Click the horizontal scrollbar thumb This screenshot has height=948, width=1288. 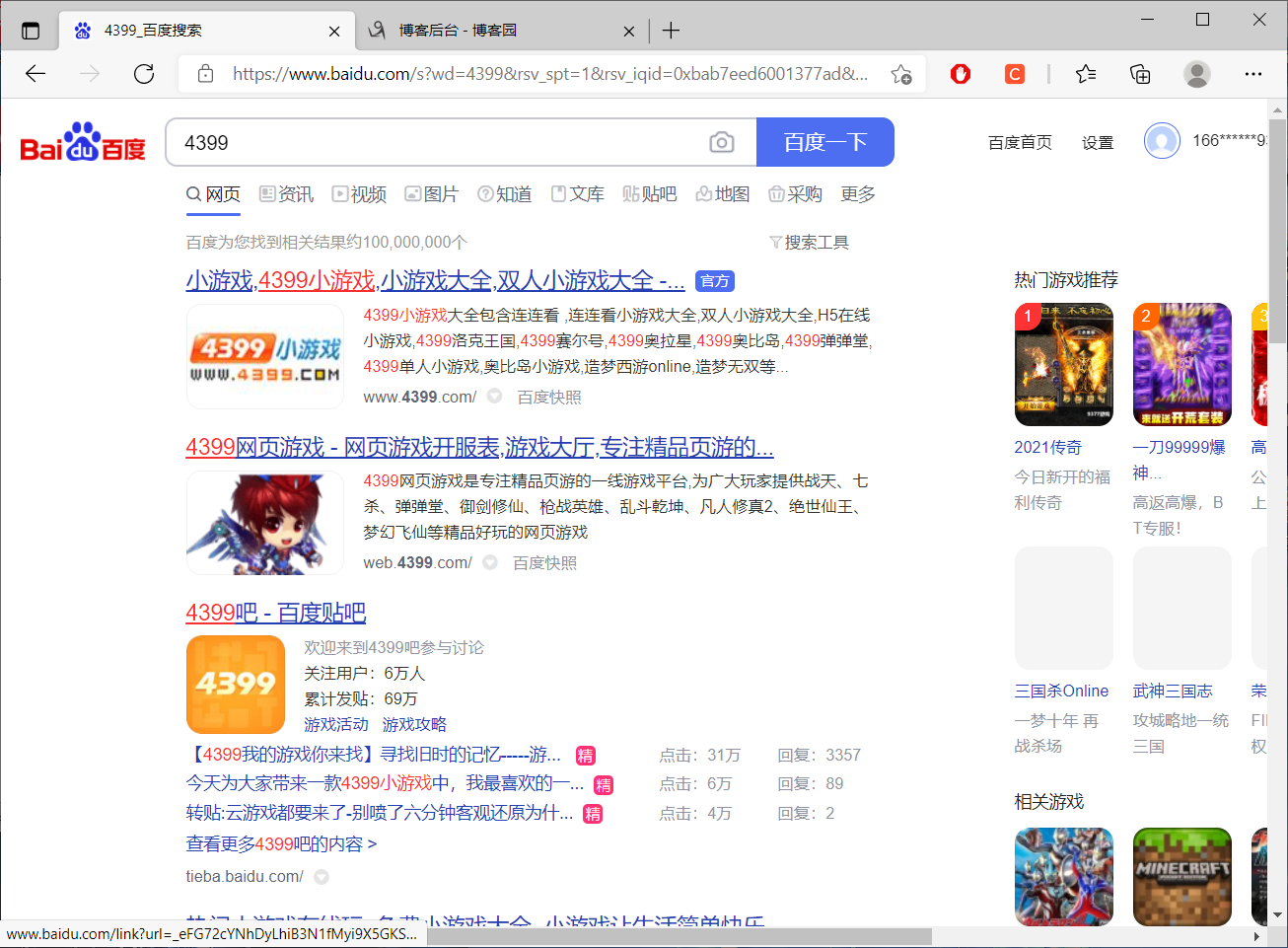[x=680, y=936]
